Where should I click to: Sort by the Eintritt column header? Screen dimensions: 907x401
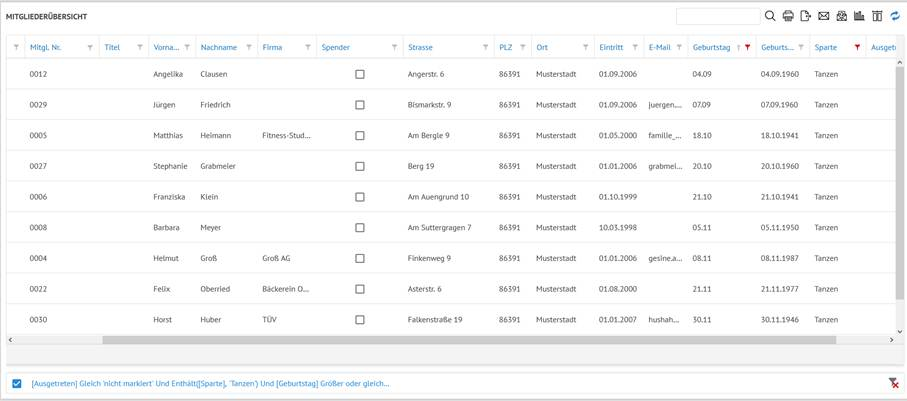click(x=611, y=48)
